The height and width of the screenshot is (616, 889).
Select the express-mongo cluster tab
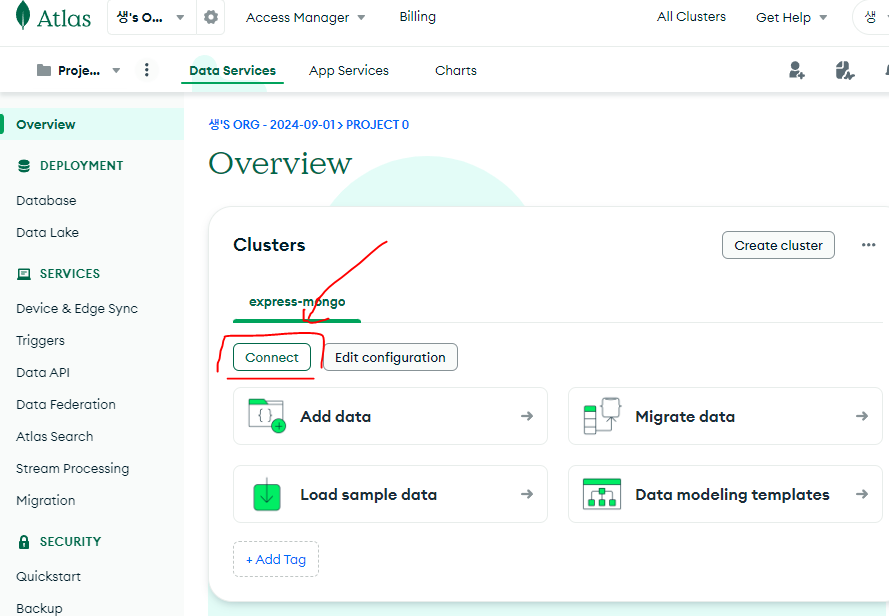297,302
